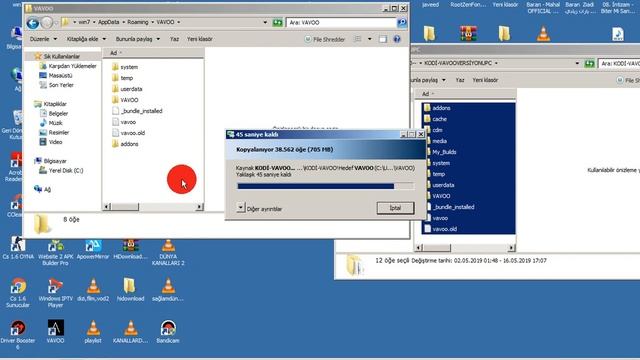Select 'userdata' folder in VAVOO window

127,89
